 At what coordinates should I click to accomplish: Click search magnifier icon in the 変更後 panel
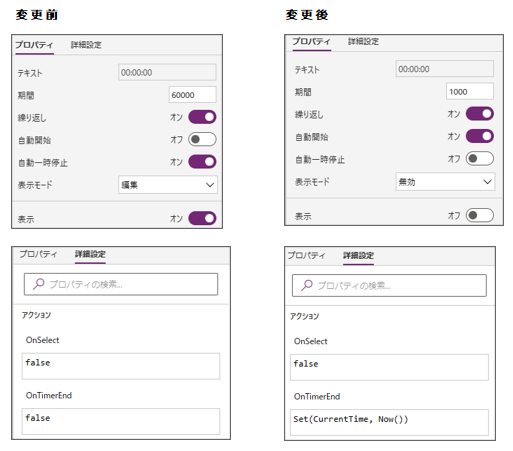point(307,285)
